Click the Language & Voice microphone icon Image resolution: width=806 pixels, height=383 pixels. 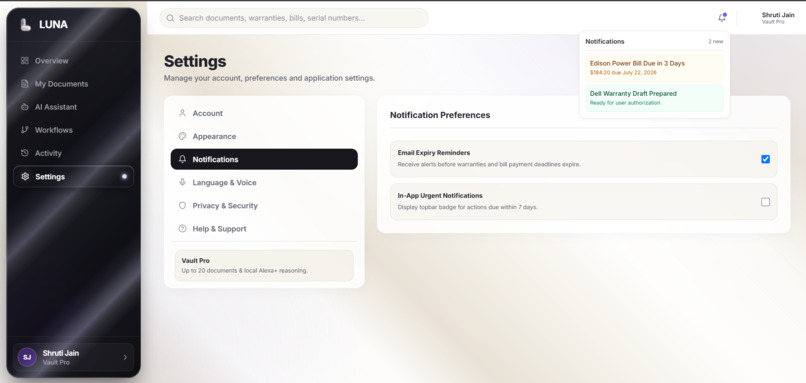point(182,183)
